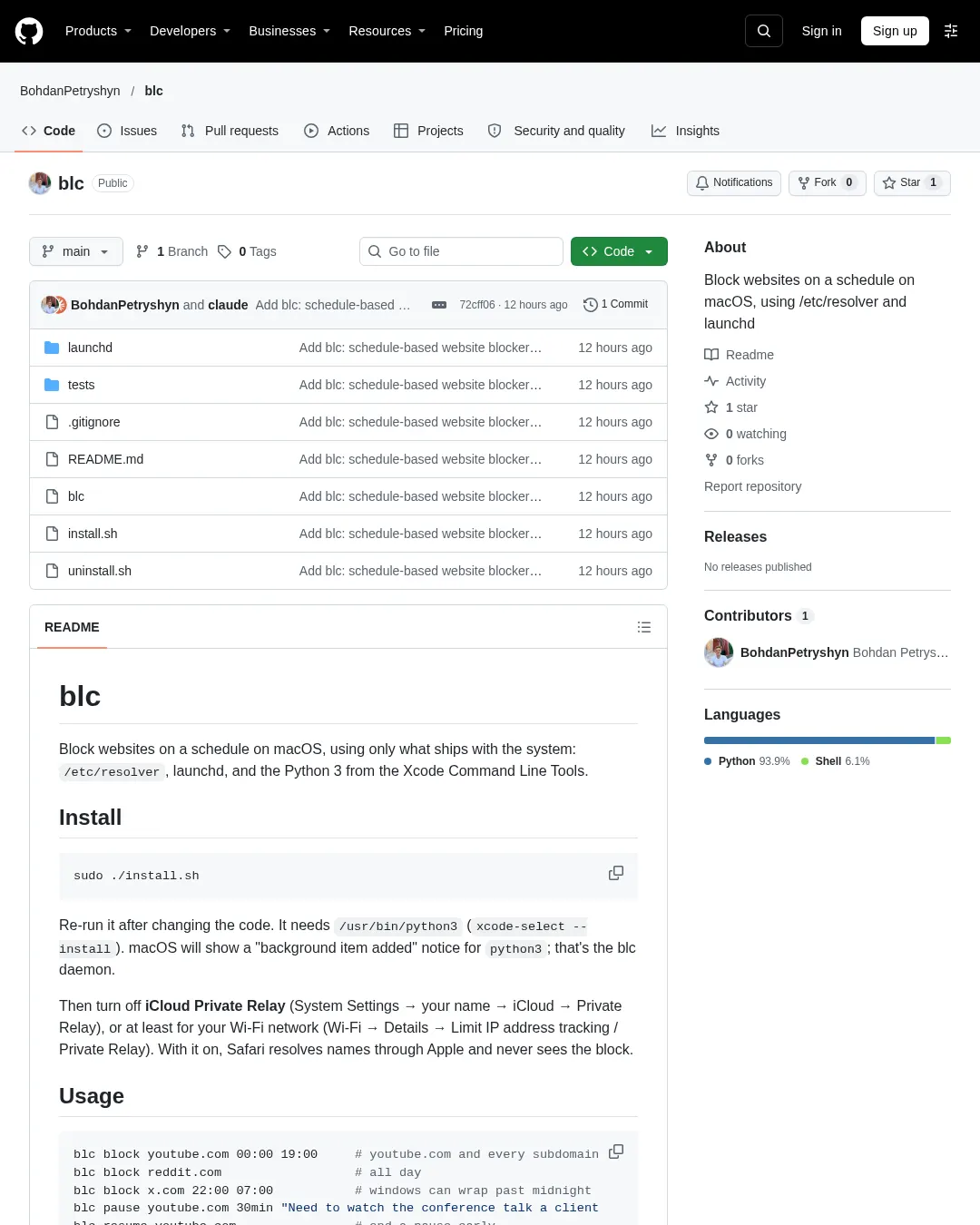Open BohdanPetryshyn owner breadcrumb link
The height and width of the screenshot is (1225, 980).
pyautogui.click(x=70, y=91)
